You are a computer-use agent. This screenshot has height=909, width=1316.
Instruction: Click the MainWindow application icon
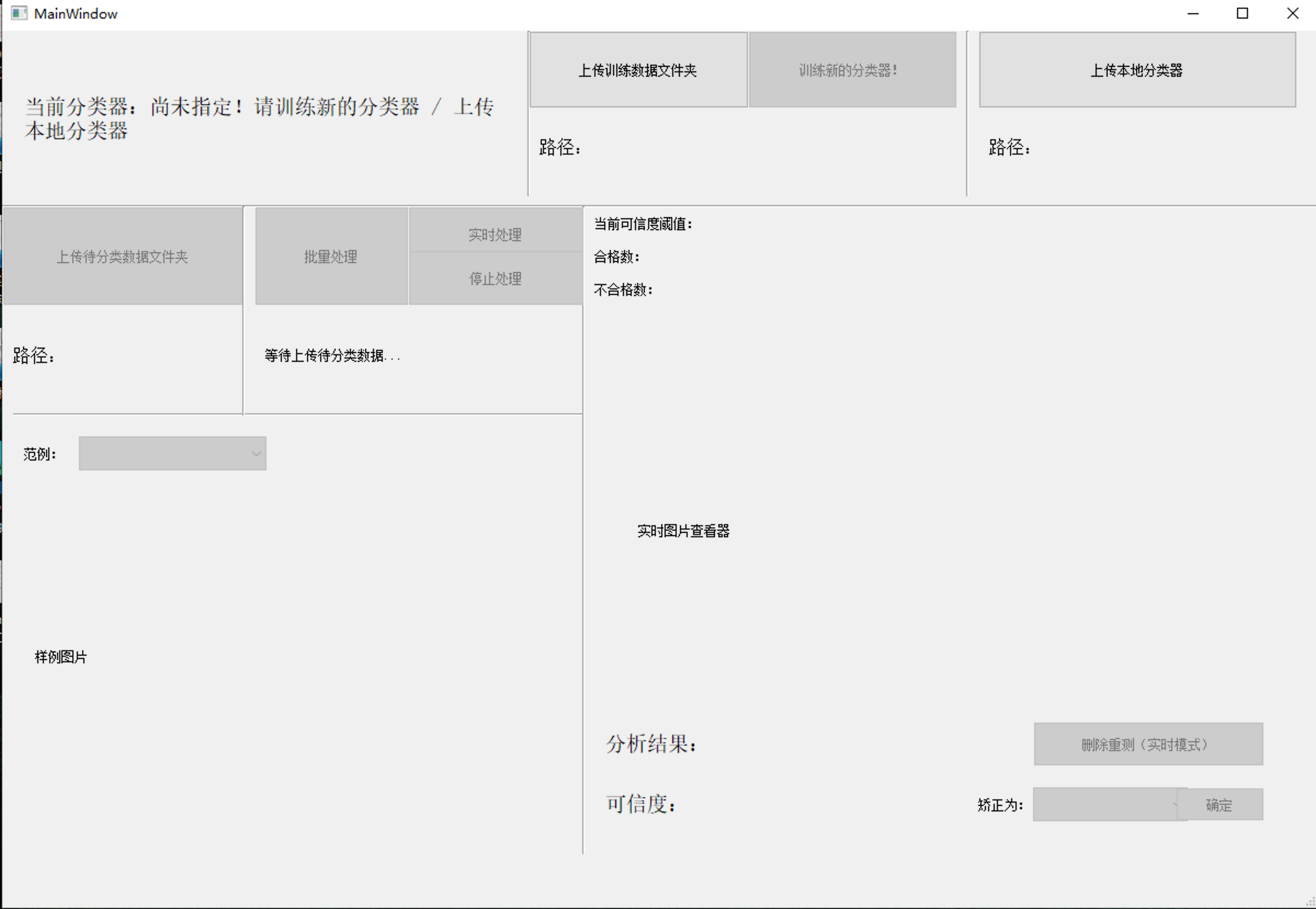click(x=20, y=13)
